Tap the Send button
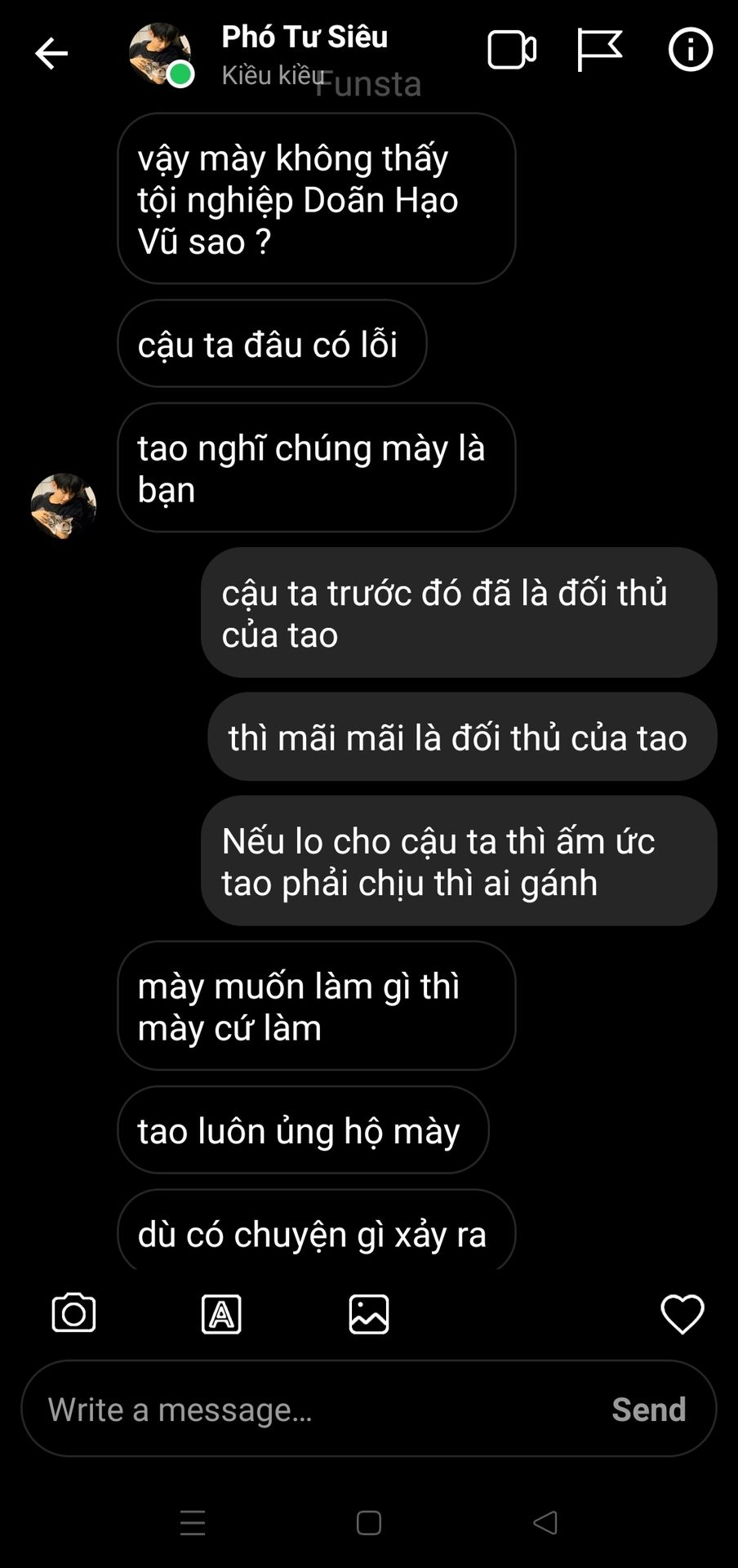The width and height of the screenshot is (738, 1568). [649, 1409]
